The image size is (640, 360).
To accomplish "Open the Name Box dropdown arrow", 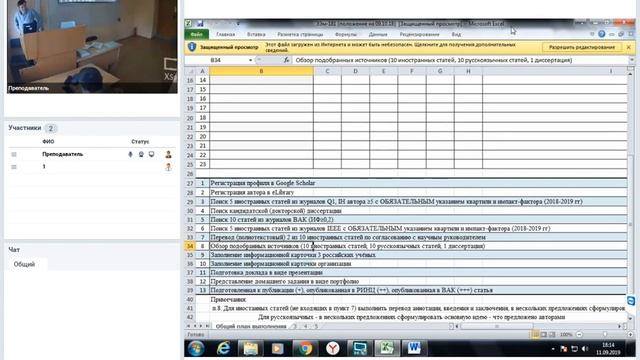I will click(250, 60).
